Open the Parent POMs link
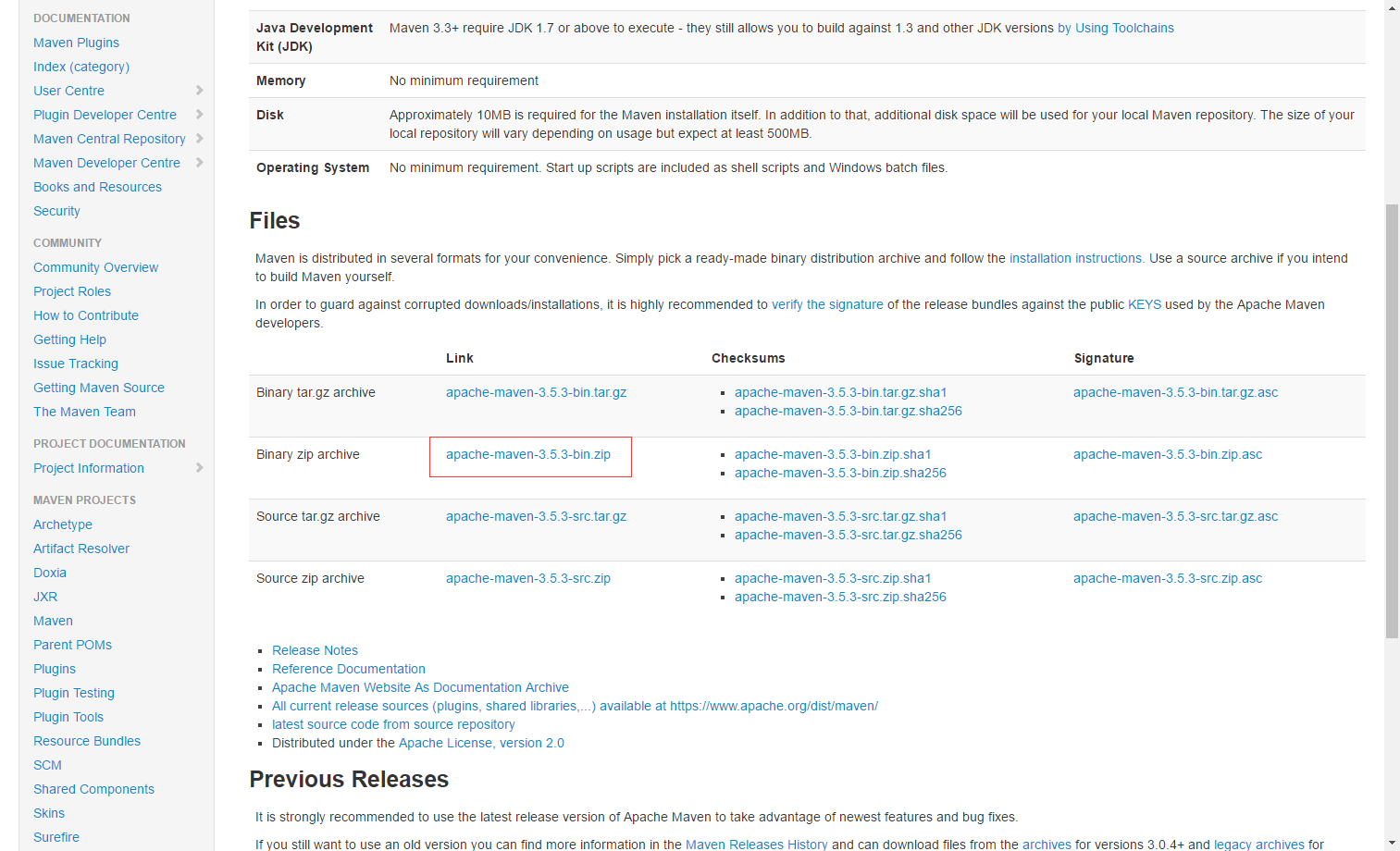 pyautogui.click(x=72, y=645)
